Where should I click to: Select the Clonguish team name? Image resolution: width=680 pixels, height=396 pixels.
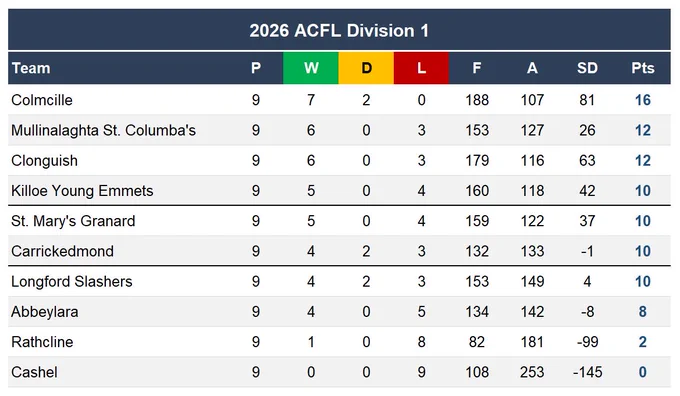pos(44,161)
